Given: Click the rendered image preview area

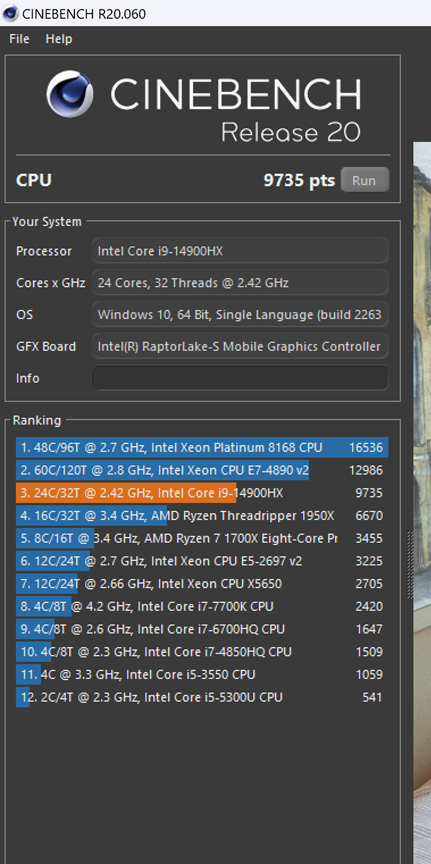Looking at the screenshot, I should 422,503.
